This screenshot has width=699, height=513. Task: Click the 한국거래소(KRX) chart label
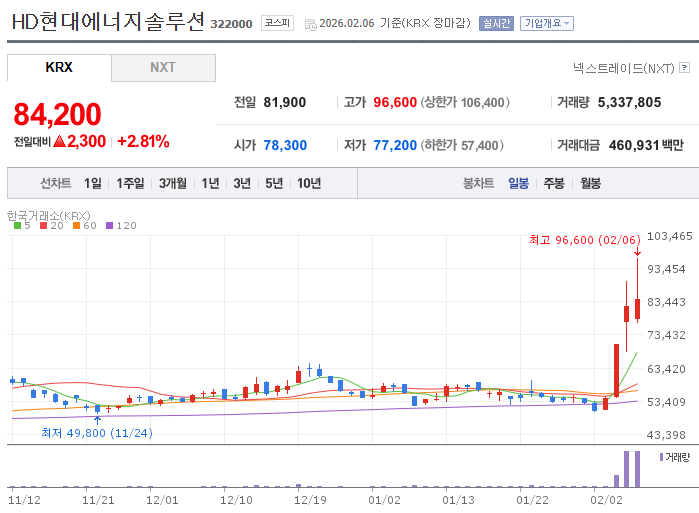49,216
